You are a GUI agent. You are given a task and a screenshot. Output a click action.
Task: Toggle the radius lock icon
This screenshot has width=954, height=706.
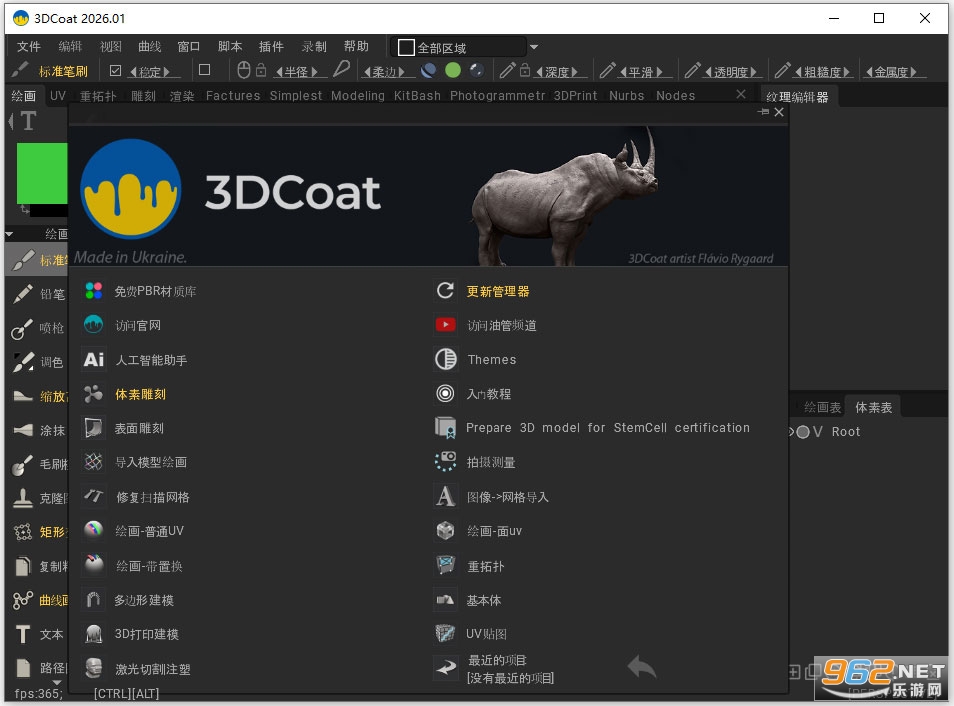click(x=261, y=70)
